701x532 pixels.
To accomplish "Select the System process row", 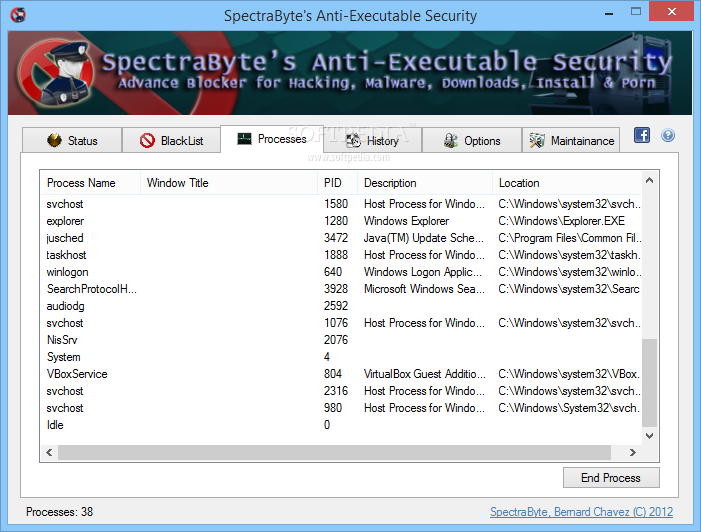I will tap(341, 357).
